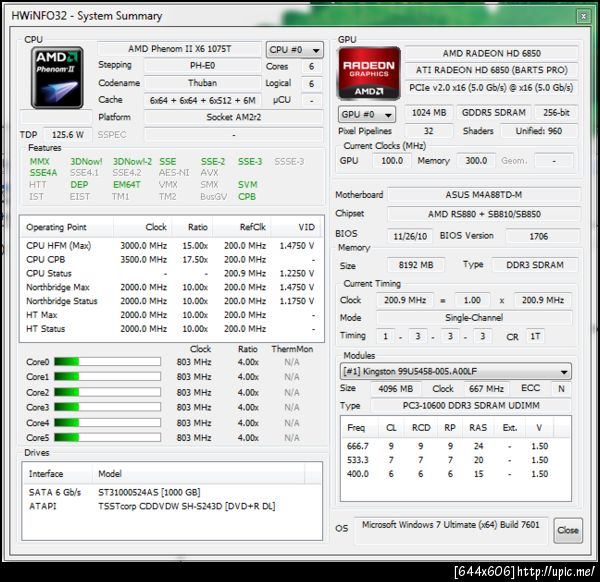Click the Close button
Viewport: 600px width, 582px height.
pos(568,530)
